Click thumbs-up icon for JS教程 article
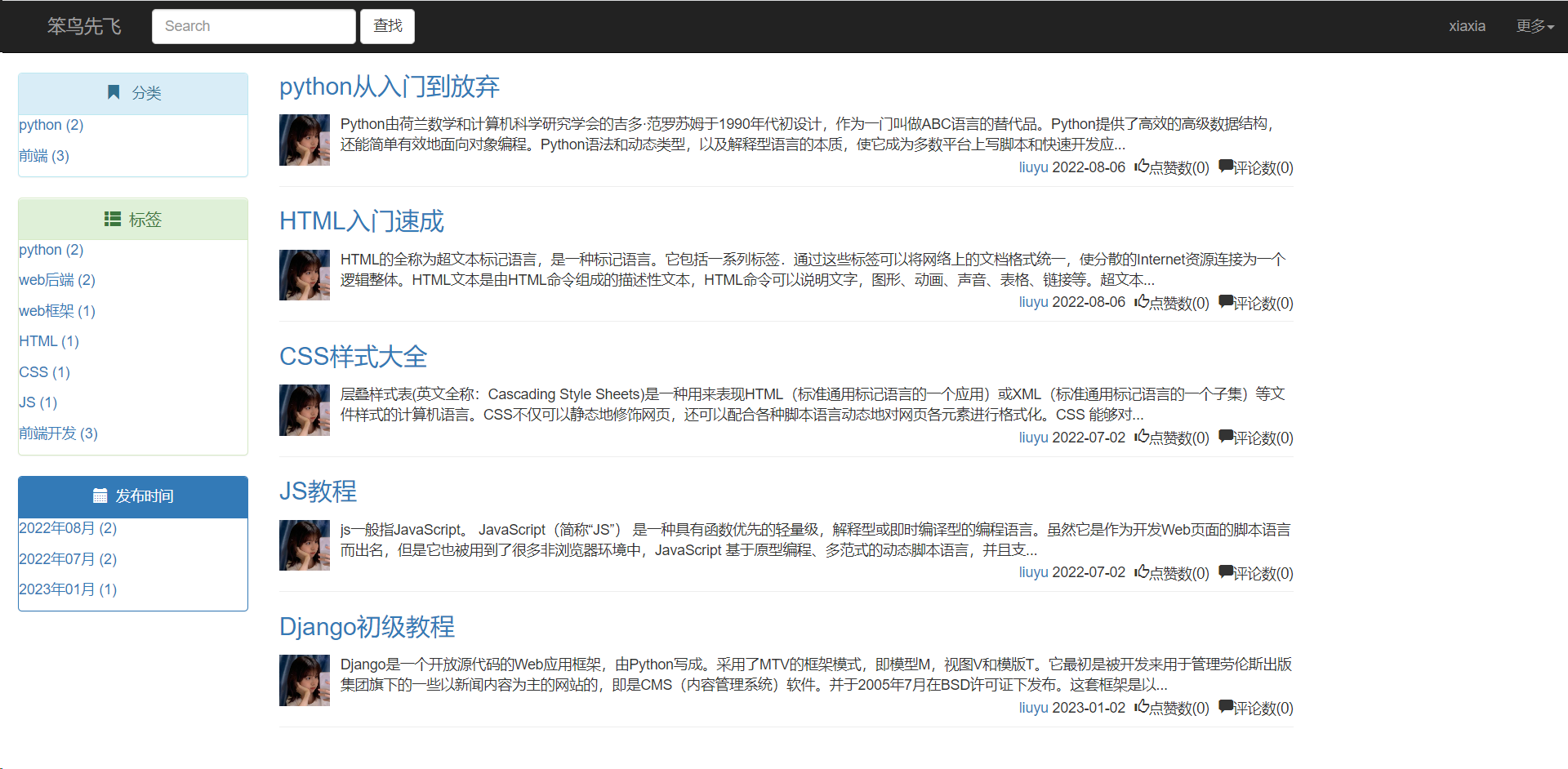The height and width of the screenshot is (769, 1568). pos(1142,571)
